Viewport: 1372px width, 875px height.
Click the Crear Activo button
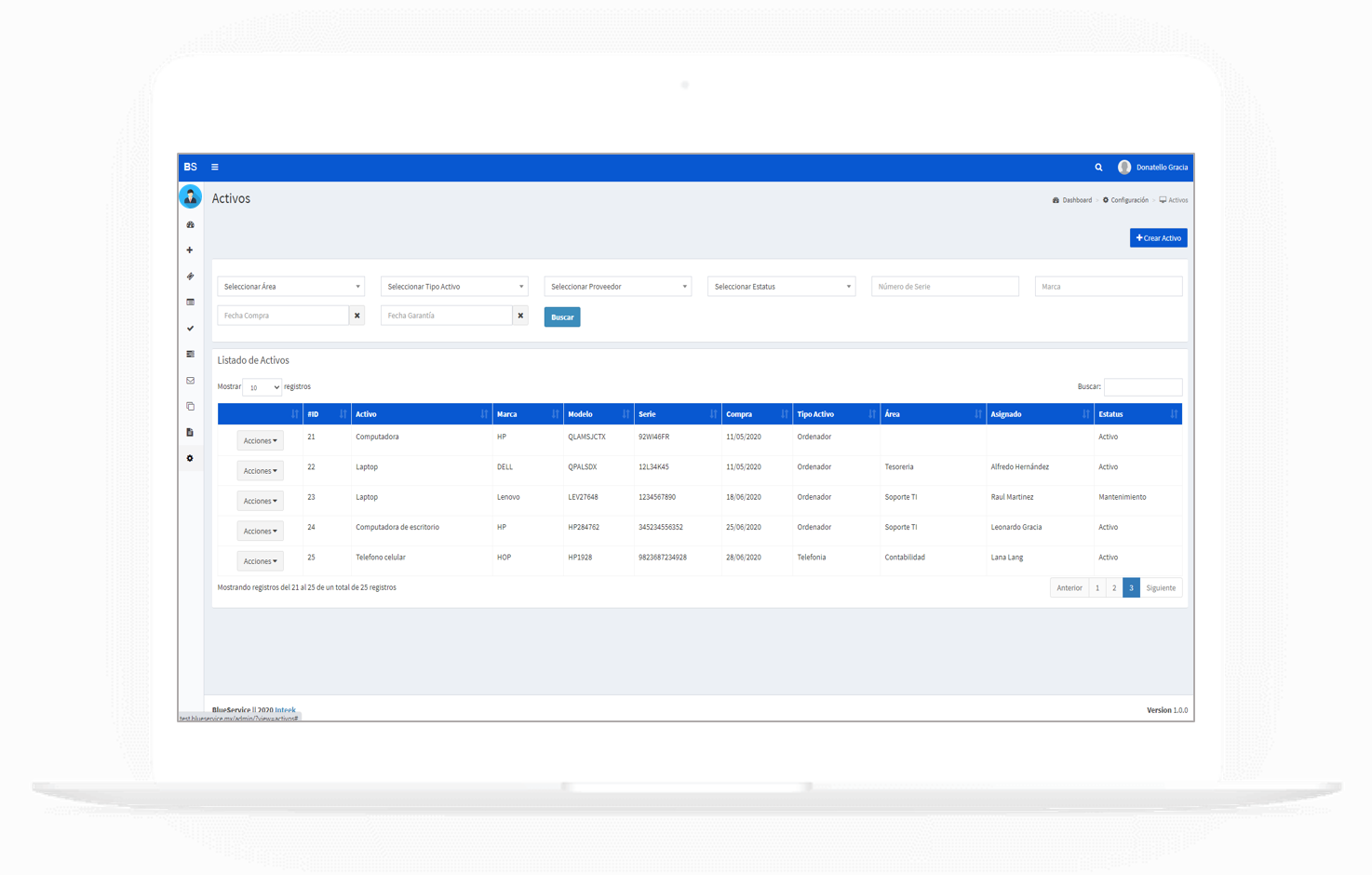(1158, 238)
